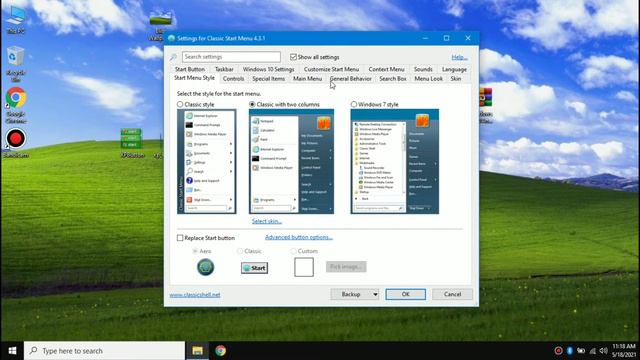The height and width of the screenshot is (360, 640).
Task: Launch Google Chrome from the desktop
Action: click(x=16, y=104)
